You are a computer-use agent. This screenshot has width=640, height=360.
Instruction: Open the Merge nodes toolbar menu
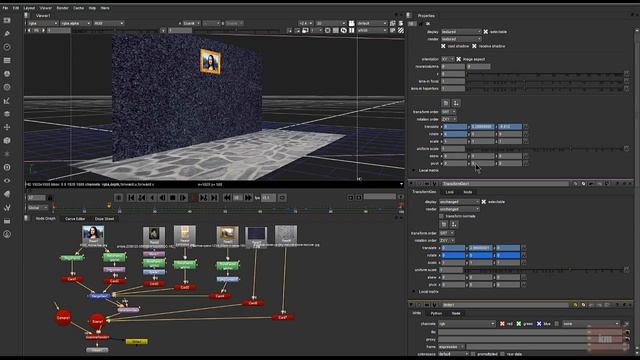(x=7, y=114)
